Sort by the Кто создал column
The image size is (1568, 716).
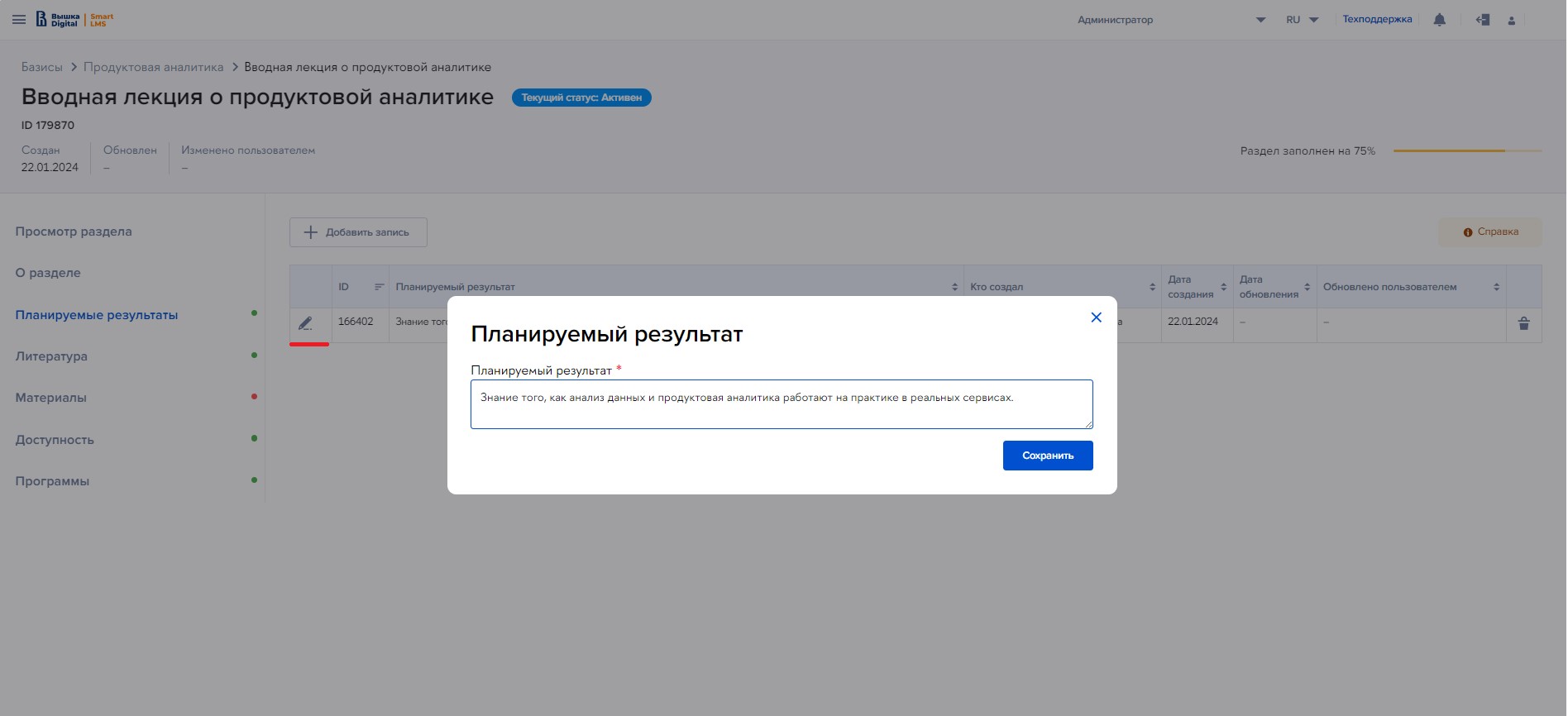(x=1152, y=287)
